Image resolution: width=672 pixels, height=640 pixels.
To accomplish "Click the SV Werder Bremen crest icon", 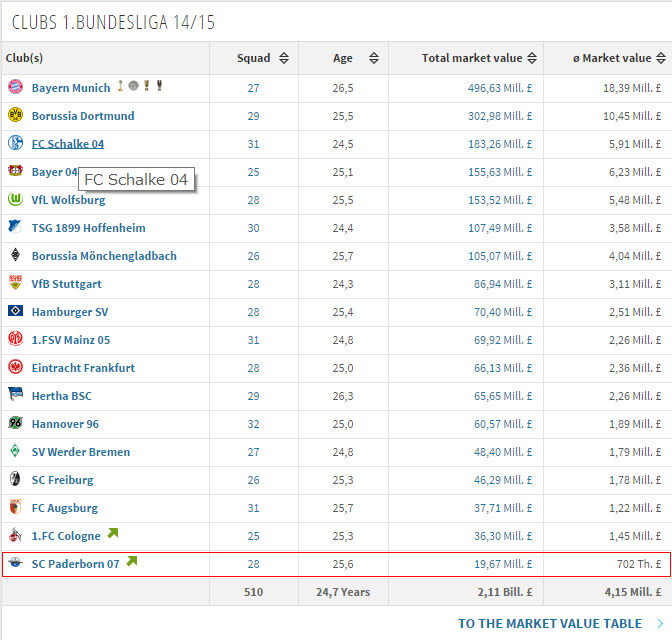I will pyautogui.click(x=15, y=452).
